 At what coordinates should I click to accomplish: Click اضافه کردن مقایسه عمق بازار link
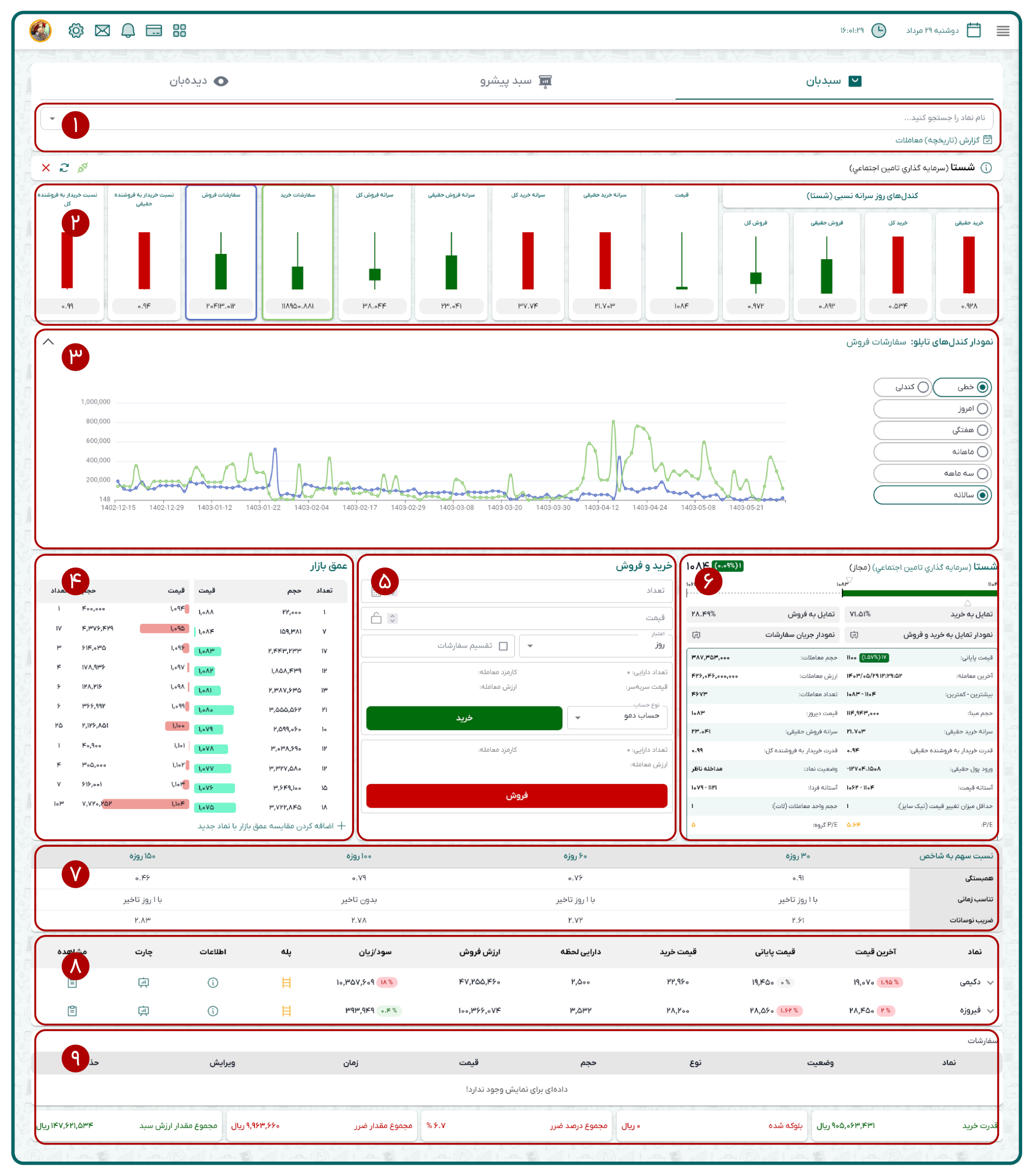[272, 826]
